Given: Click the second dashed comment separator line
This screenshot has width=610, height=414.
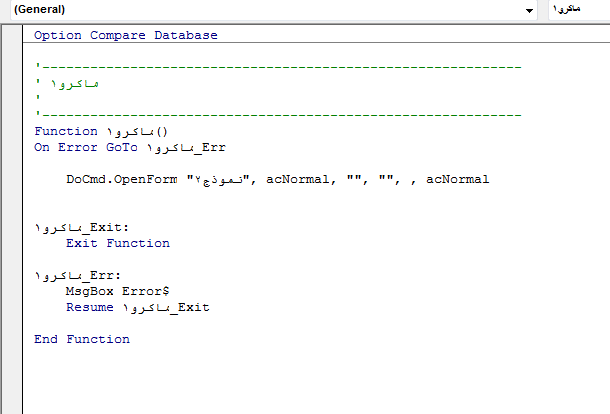Looking at the screenshot, I should pyautogui.click(x=279, y=115).
